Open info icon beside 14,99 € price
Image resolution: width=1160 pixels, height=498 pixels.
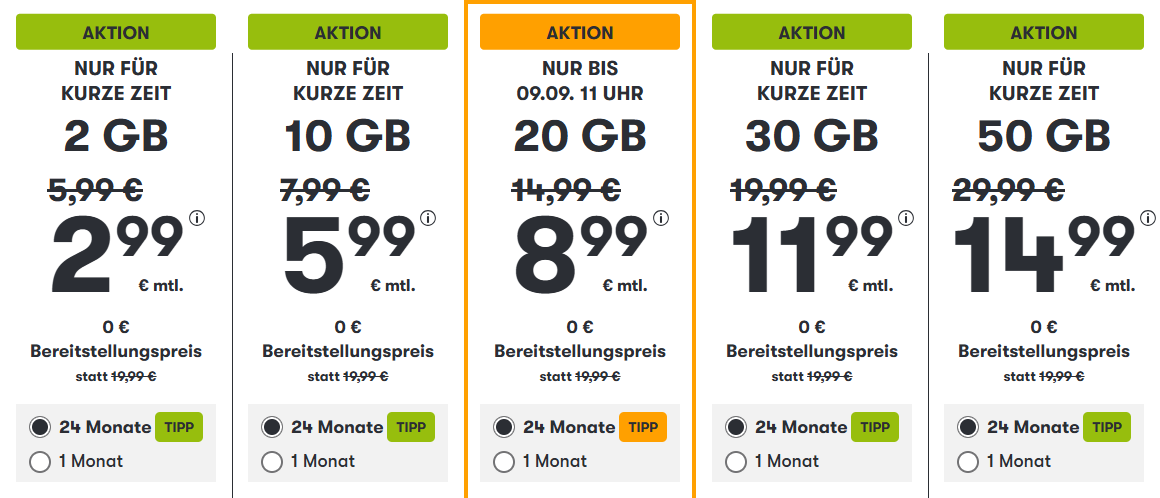point(1147,218)
